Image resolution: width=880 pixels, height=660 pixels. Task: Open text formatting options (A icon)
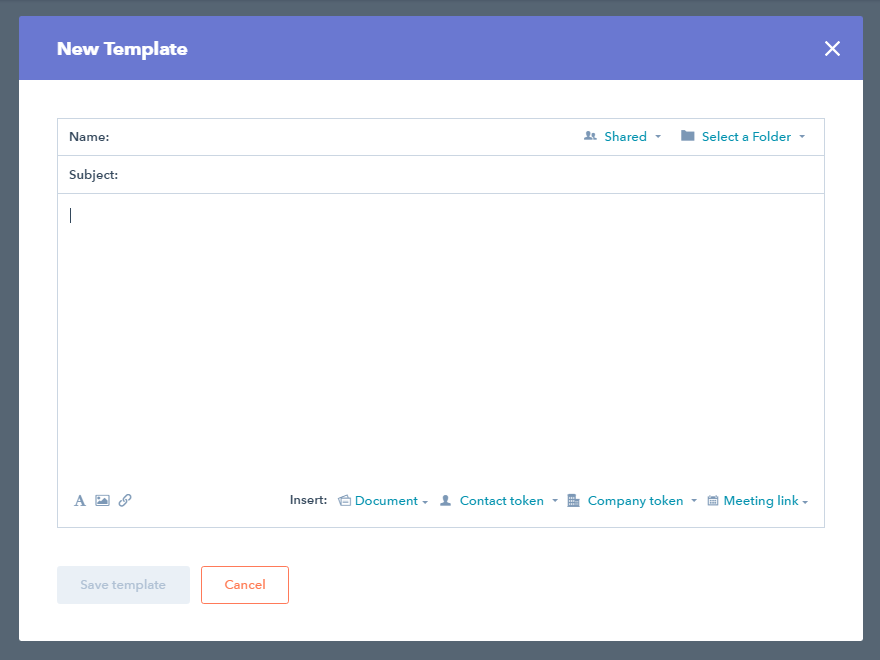point(80,501)
